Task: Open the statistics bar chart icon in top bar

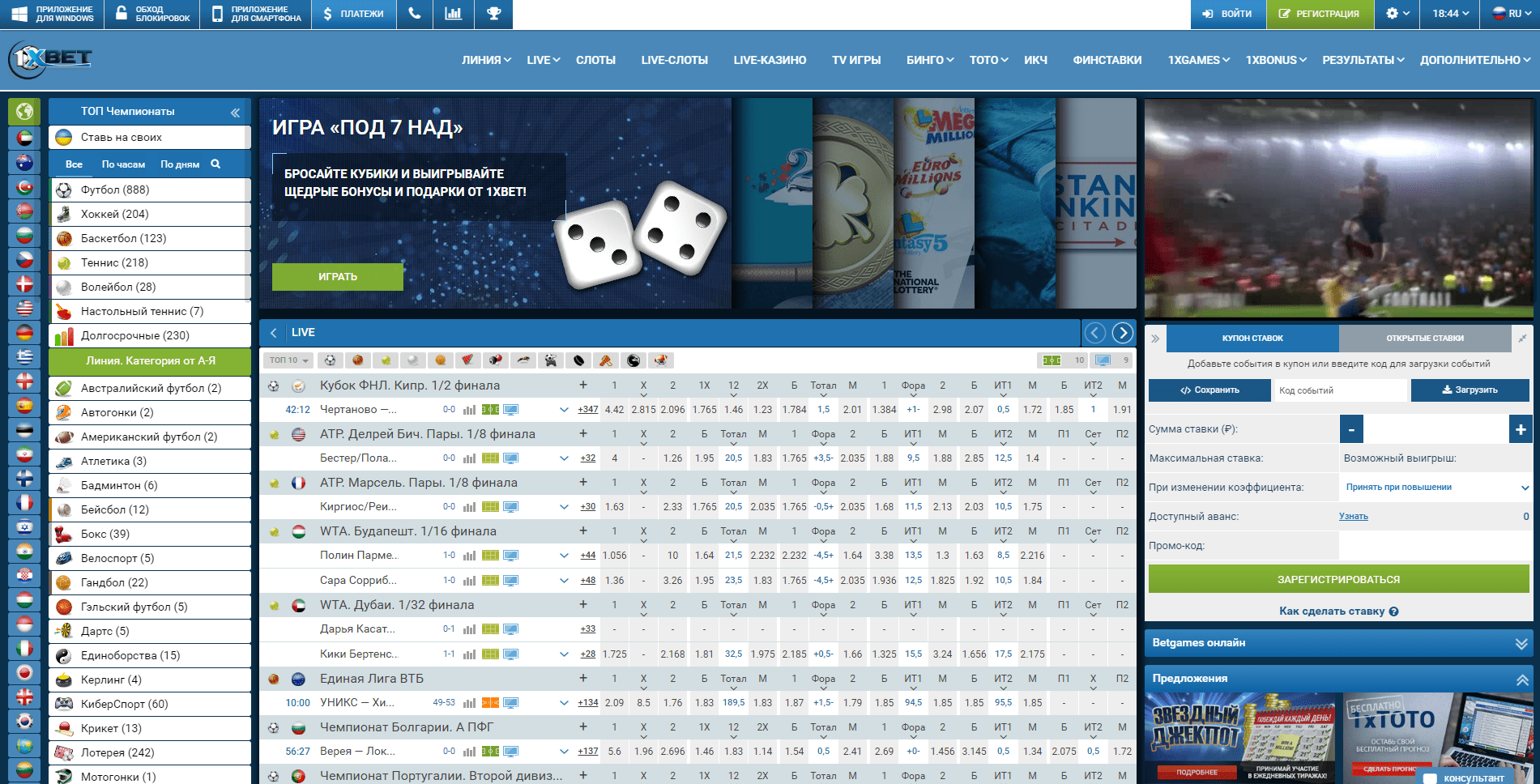Action: 454,14
